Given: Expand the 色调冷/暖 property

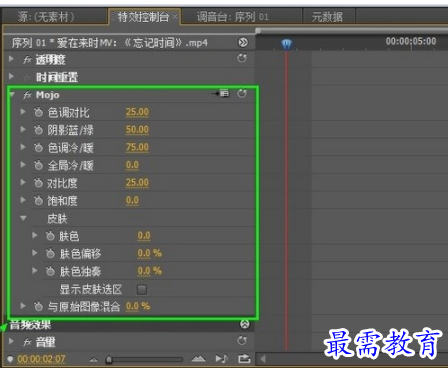Looking at the screenshot, I should pos(23,147).
